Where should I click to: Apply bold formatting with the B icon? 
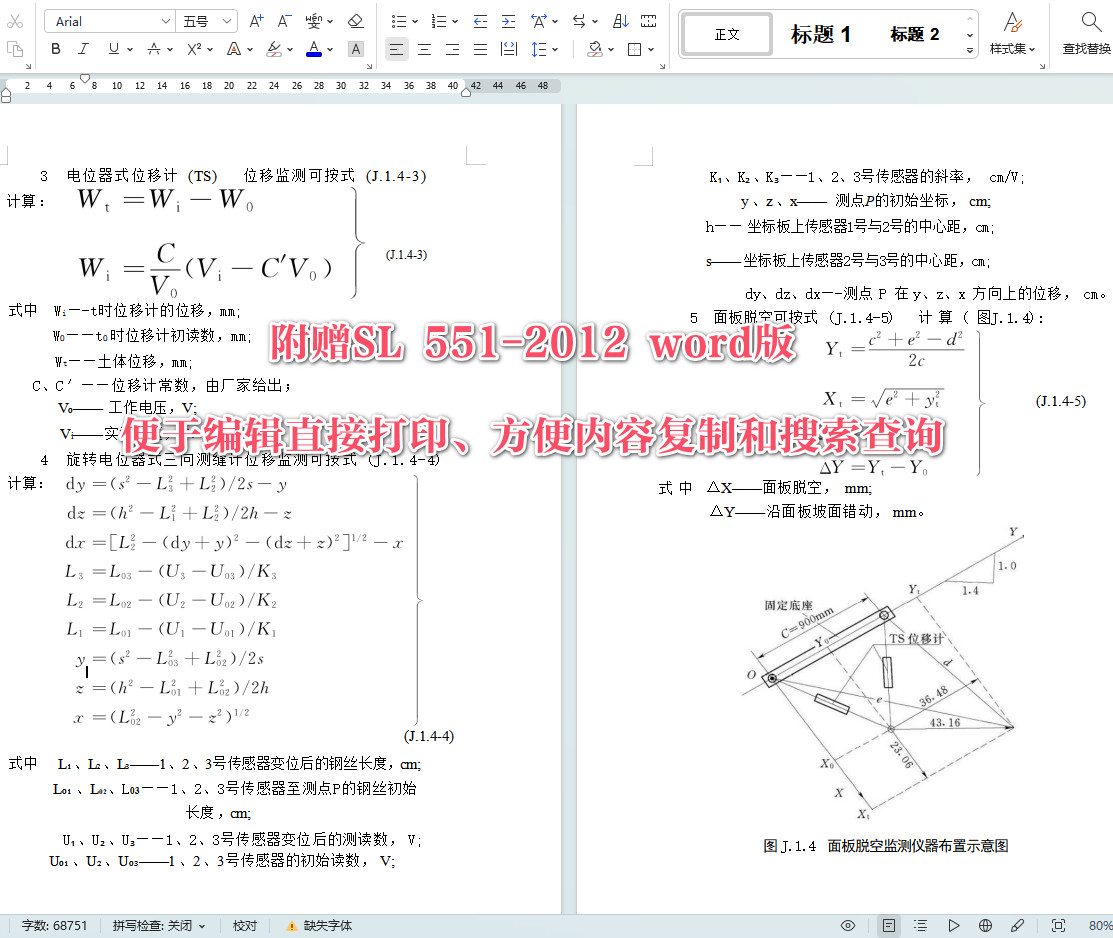tap(55, 49)
